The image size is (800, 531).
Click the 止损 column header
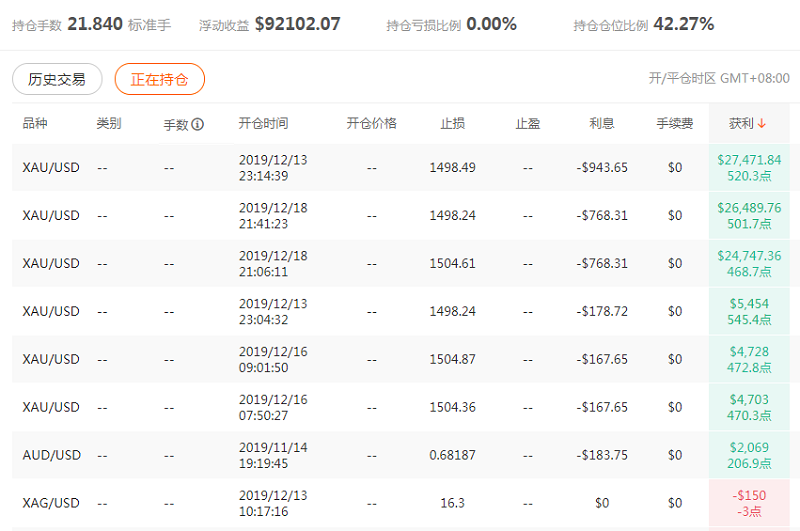(x=453, y=123)
